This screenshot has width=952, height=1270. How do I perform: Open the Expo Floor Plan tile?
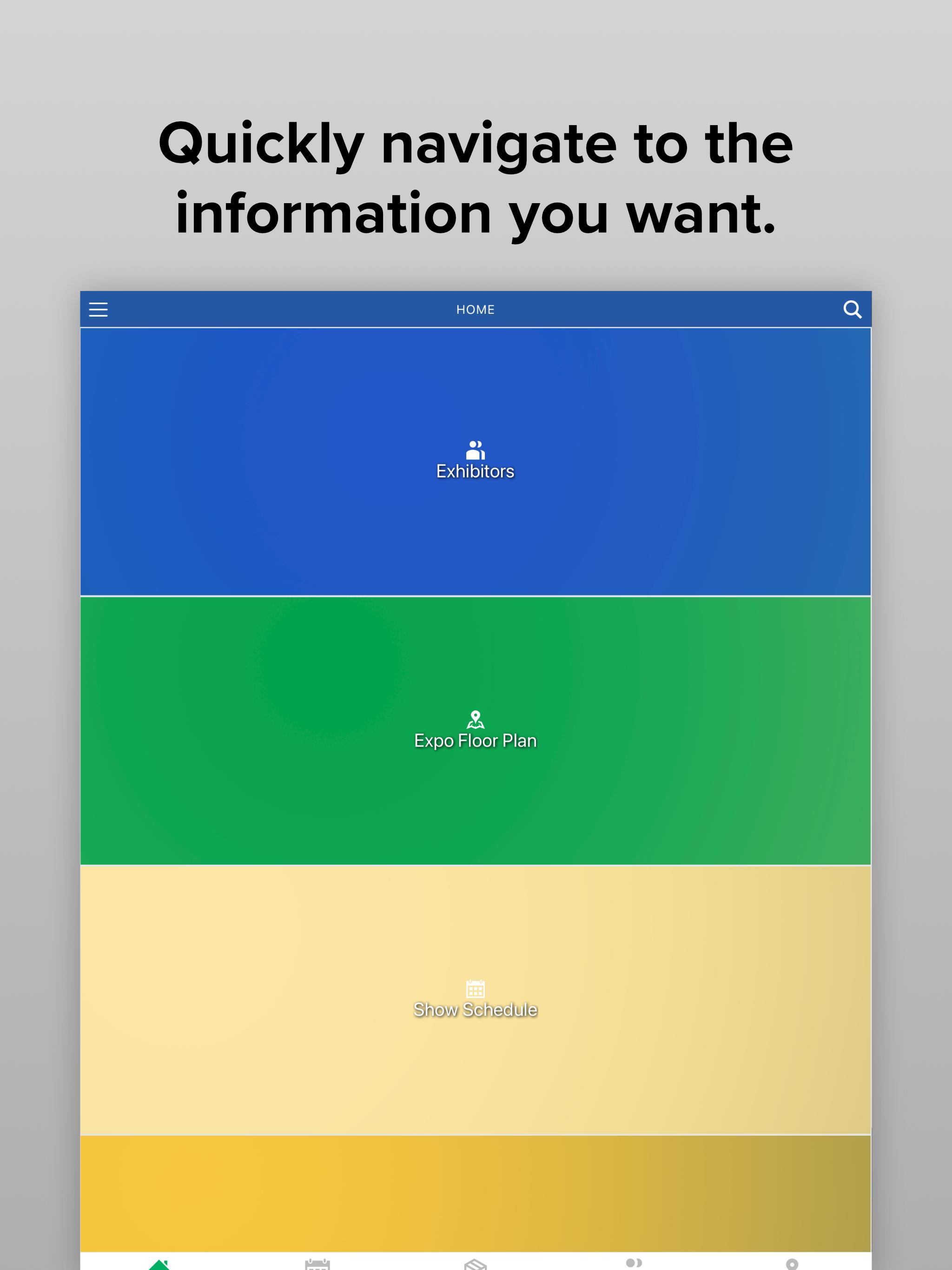[x=476, y=731]
